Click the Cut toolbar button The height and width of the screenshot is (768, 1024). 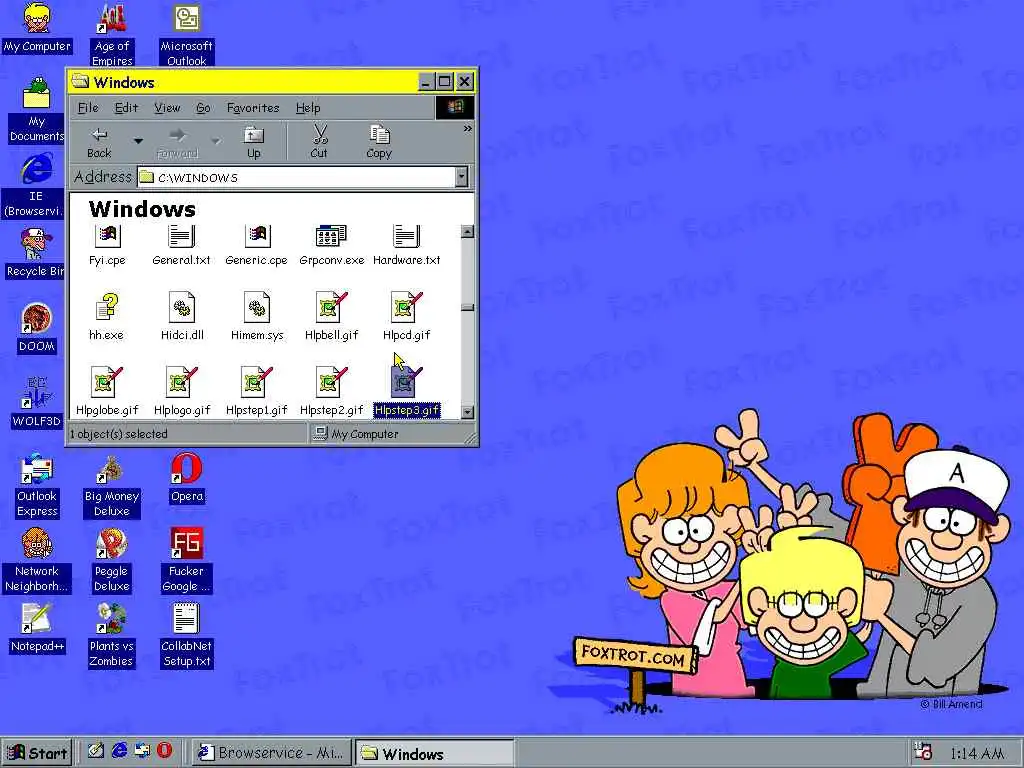[319, 142]
